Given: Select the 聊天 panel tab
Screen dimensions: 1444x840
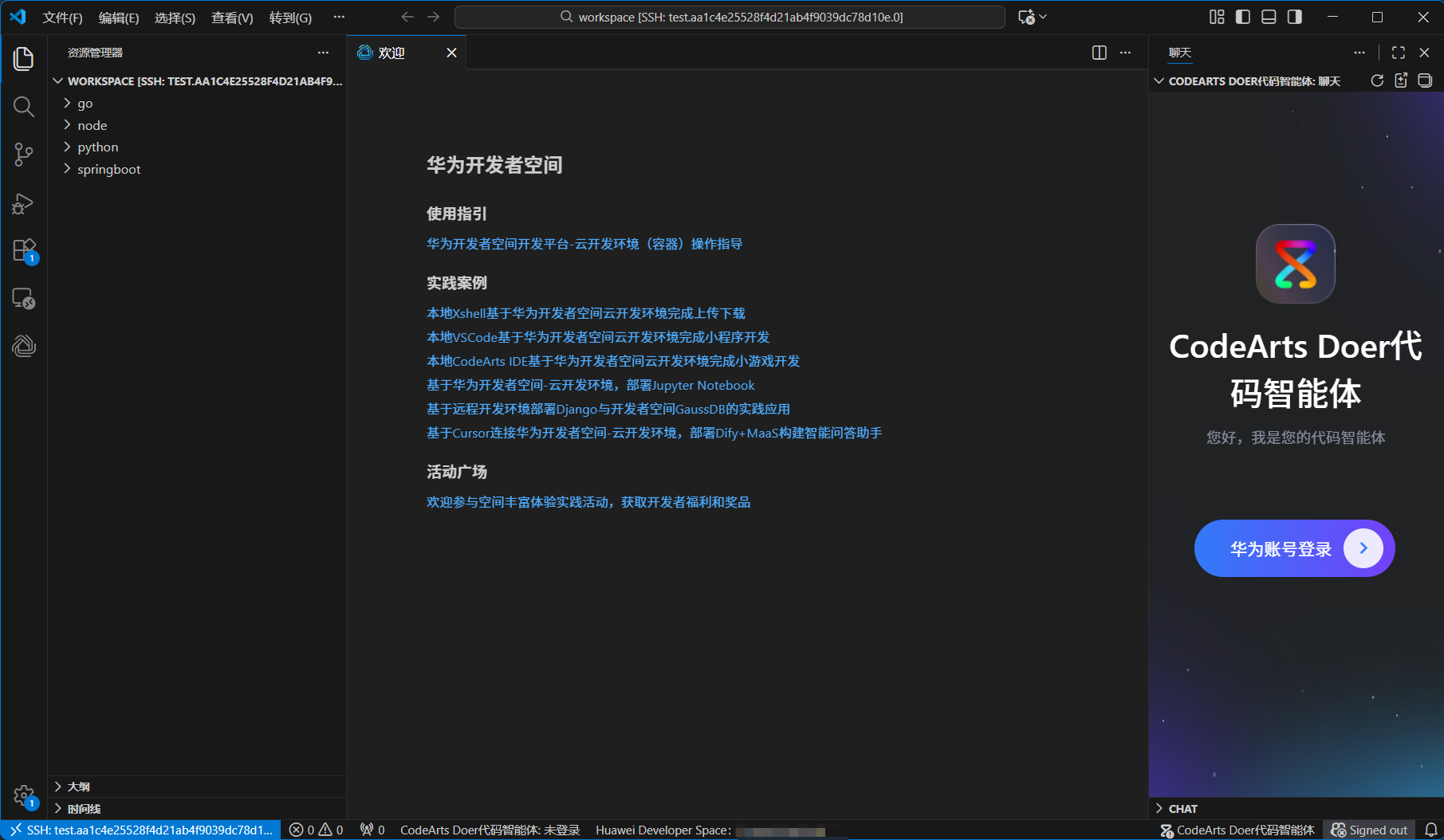Looking at the screenshot, I should pyautogui.click(x=1180, y=53).
